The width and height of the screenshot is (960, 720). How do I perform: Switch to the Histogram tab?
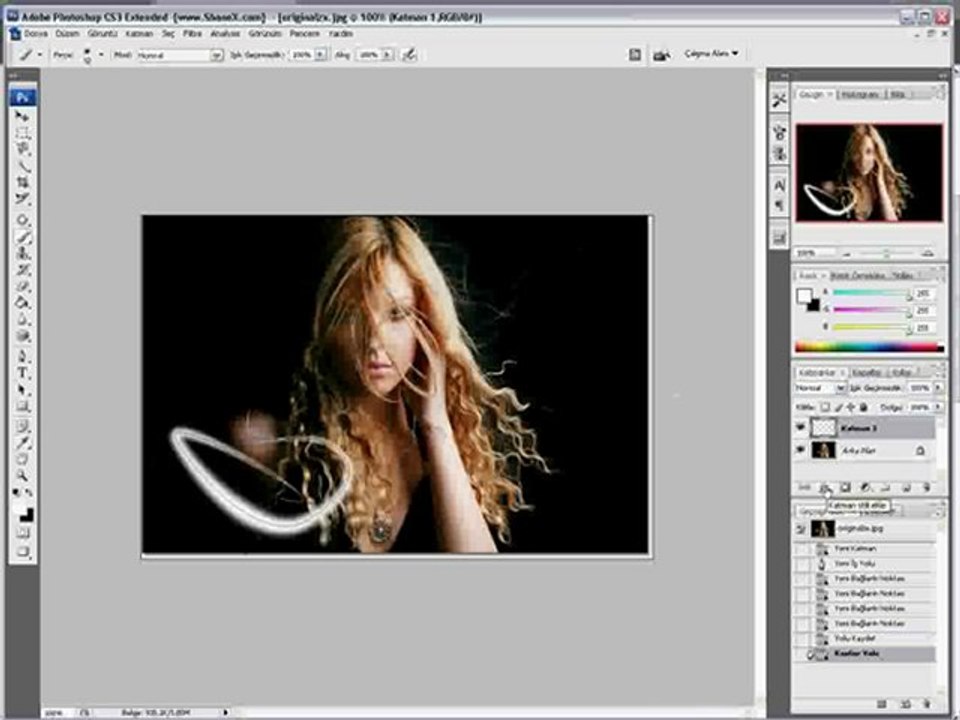(860, 94)
